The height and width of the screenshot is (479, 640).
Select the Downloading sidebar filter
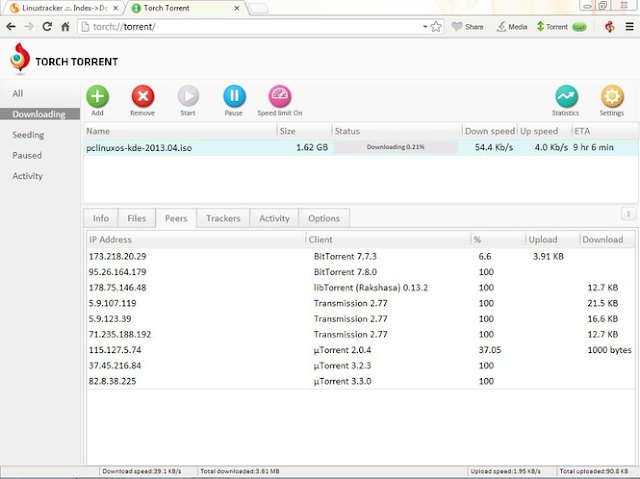tap(40, 114)
